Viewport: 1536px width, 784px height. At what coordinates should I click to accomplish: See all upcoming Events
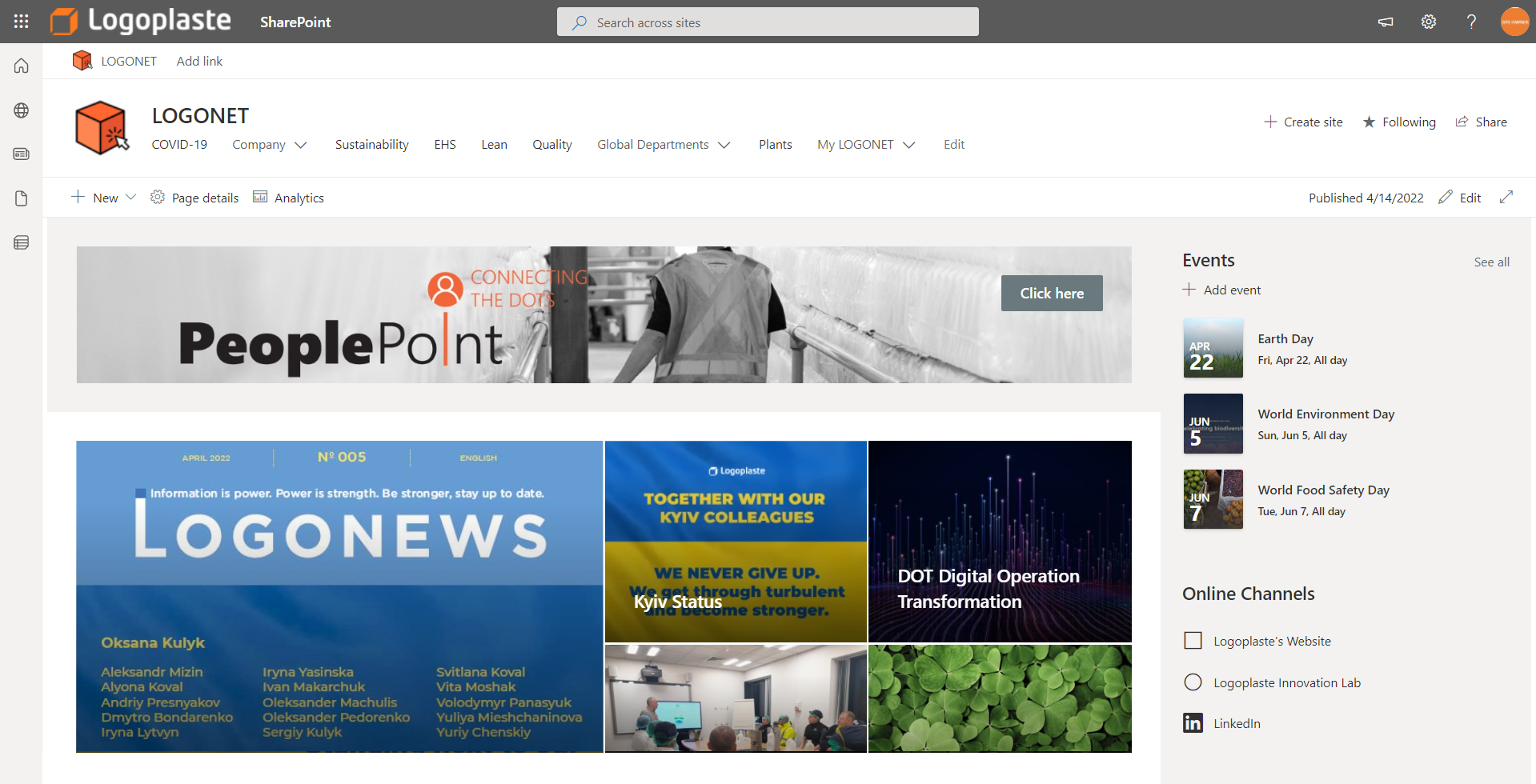[x=1491, y=262]
